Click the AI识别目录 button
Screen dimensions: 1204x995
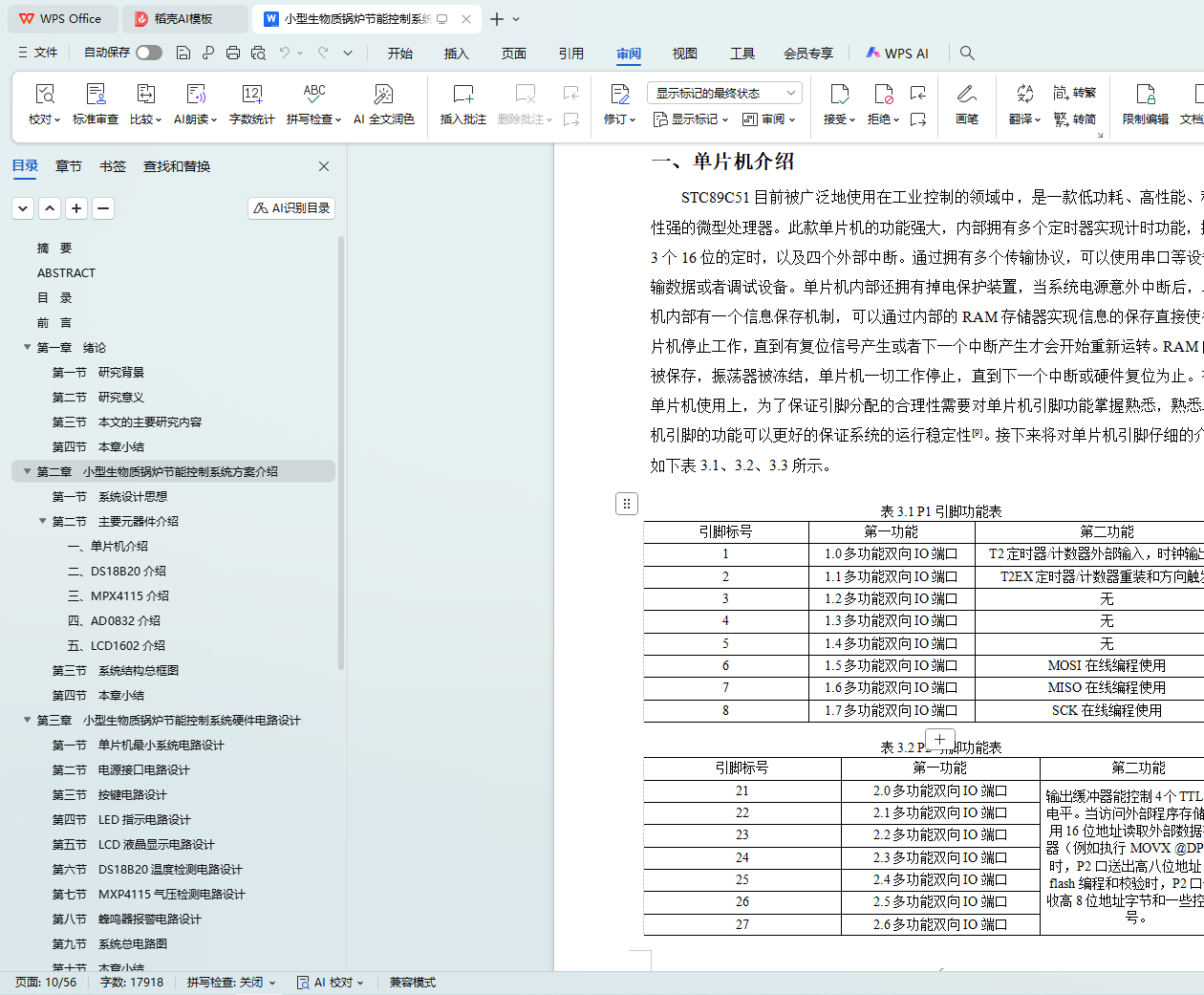click(x=292, y=208)
